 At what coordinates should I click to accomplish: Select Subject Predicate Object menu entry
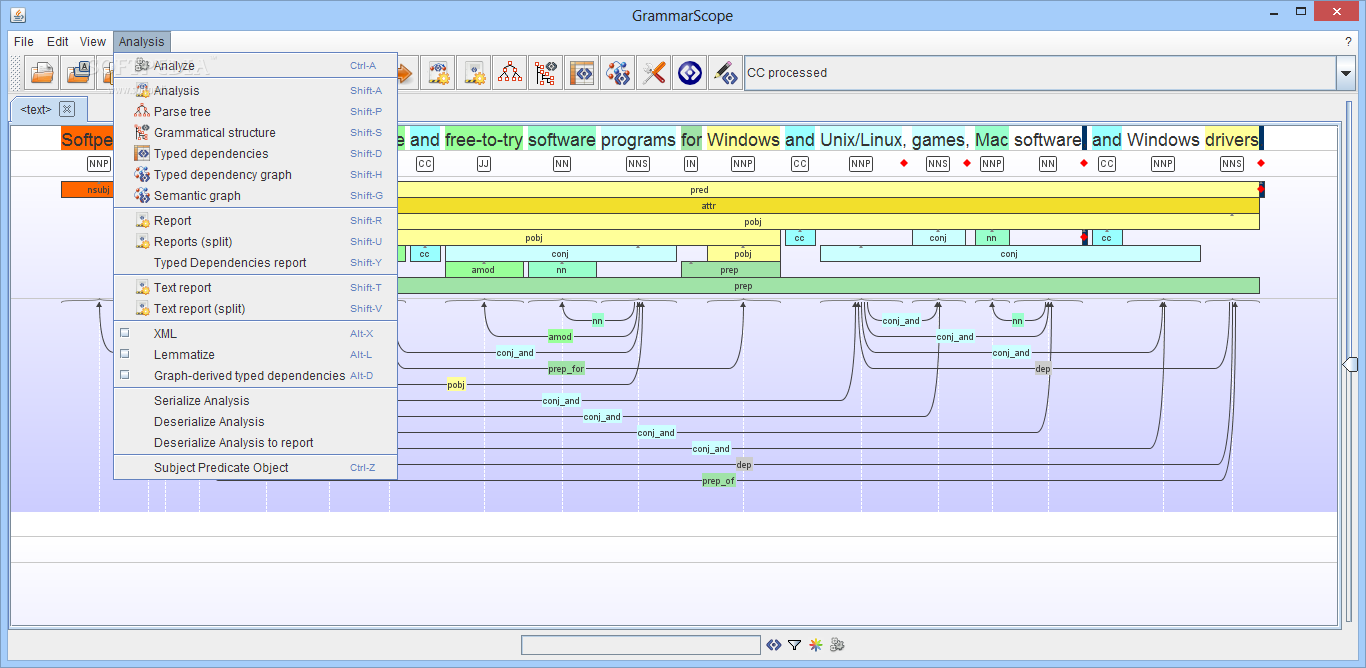[x=255, y=468]
